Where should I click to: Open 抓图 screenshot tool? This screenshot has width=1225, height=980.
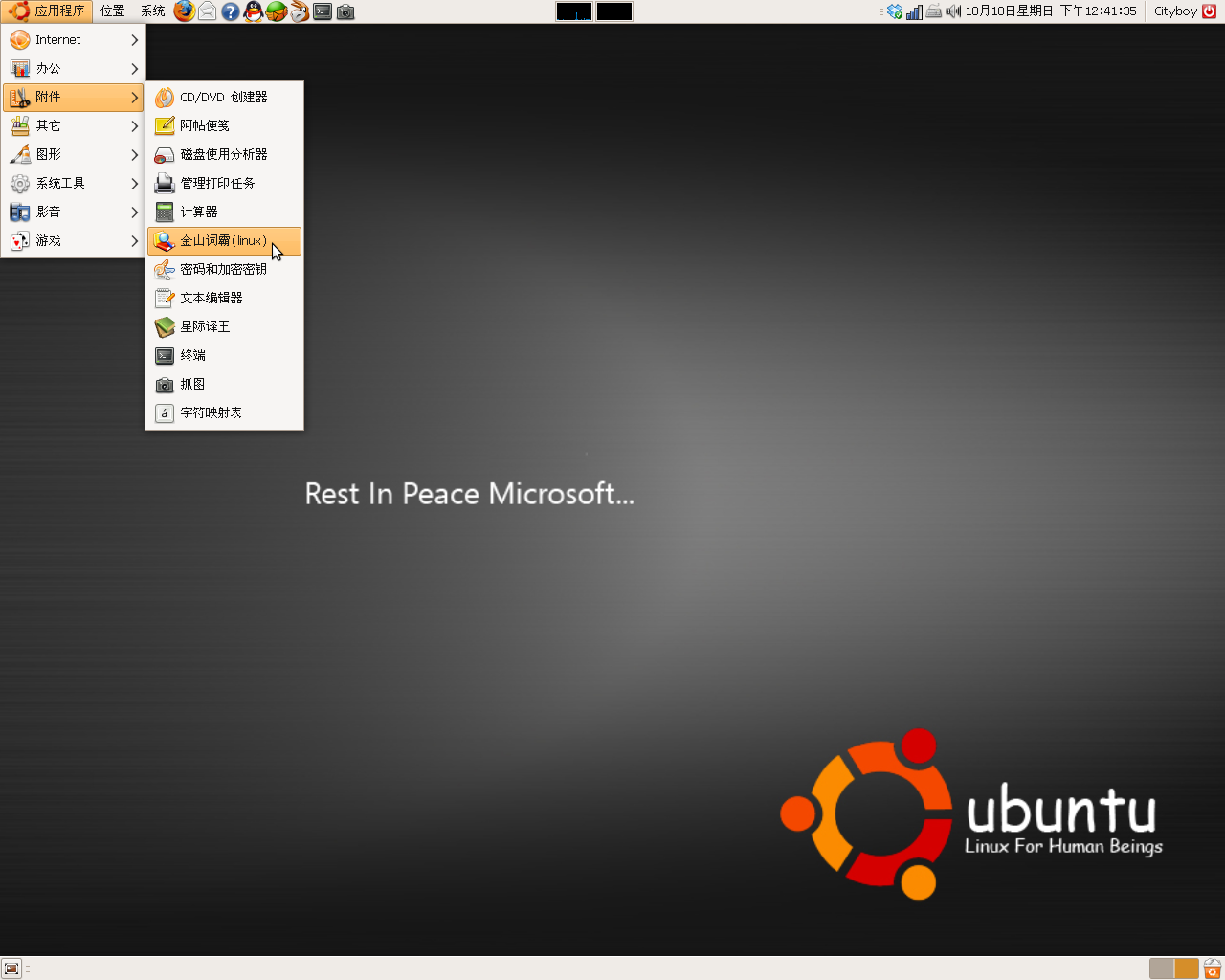click(x=225, y=384)
